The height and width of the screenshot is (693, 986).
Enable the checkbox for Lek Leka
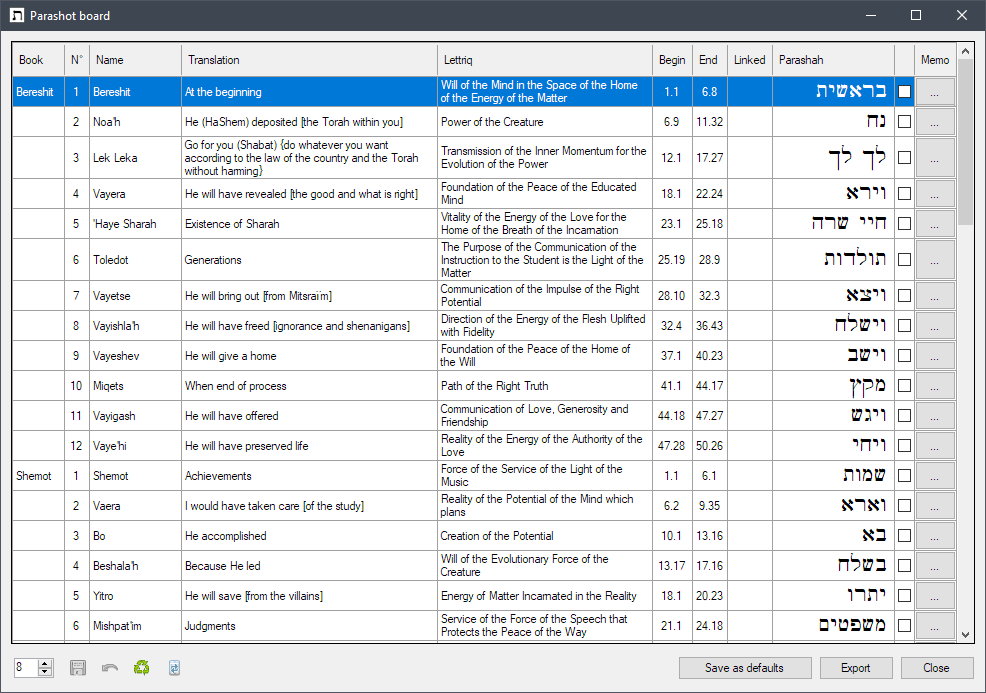904,158
